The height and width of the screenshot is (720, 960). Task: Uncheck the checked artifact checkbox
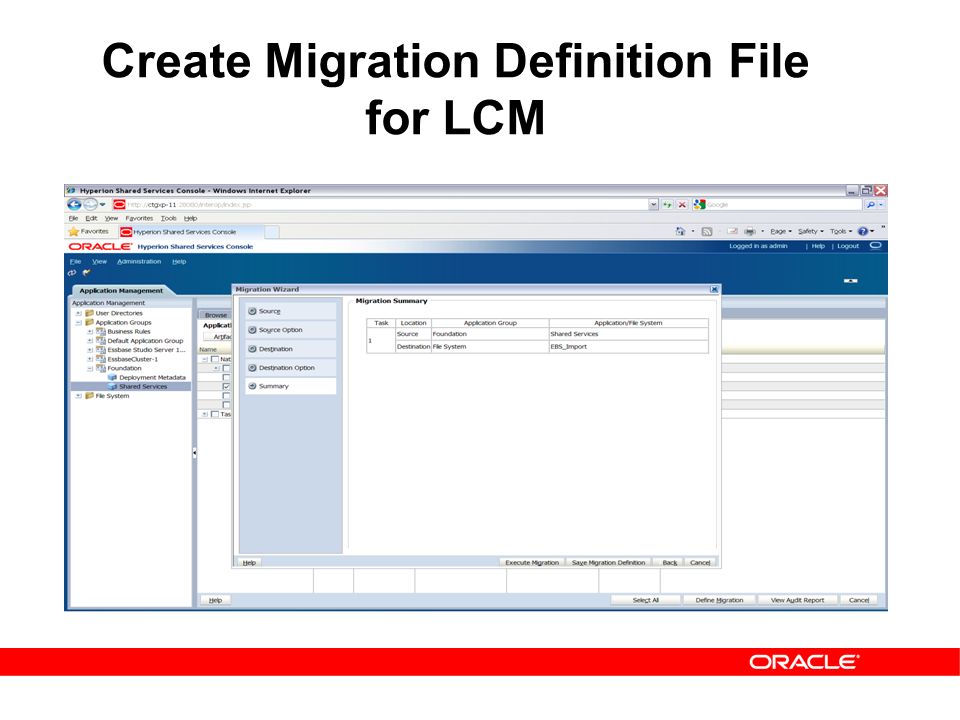226,387
